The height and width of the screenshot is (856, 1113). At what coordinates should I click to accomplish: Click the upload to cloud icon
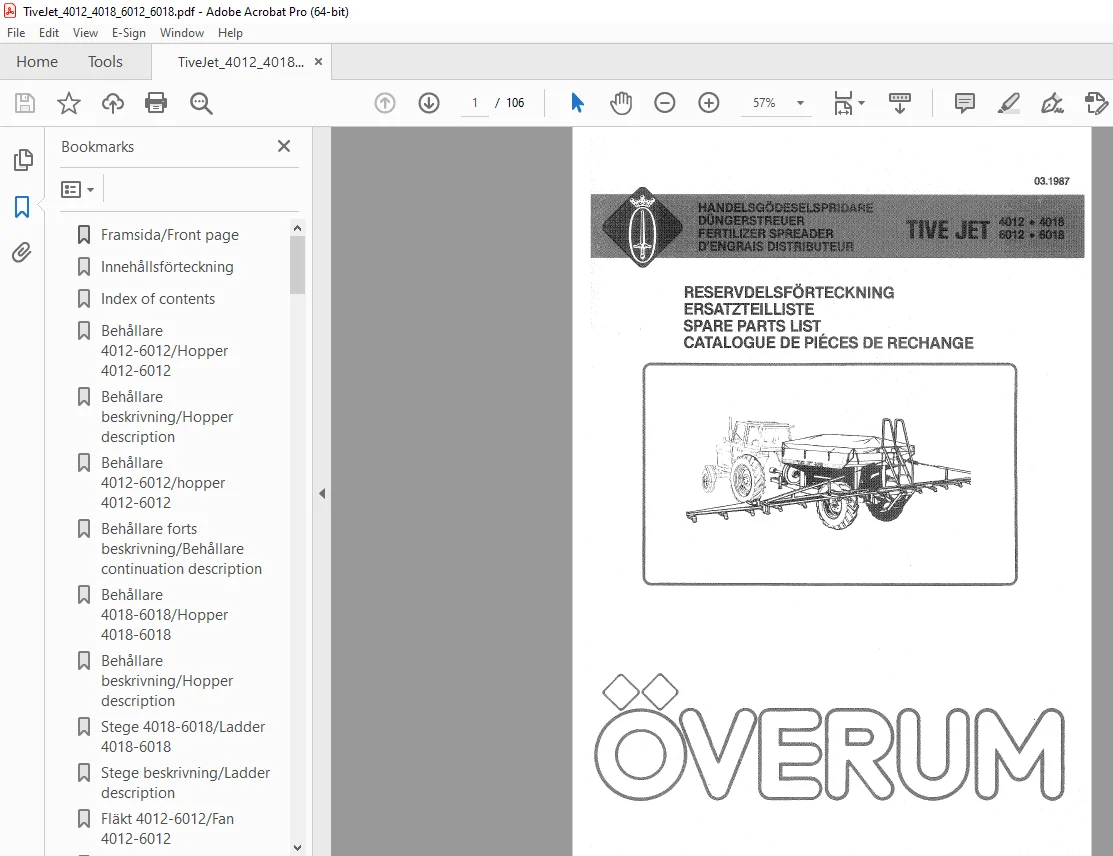113,104
